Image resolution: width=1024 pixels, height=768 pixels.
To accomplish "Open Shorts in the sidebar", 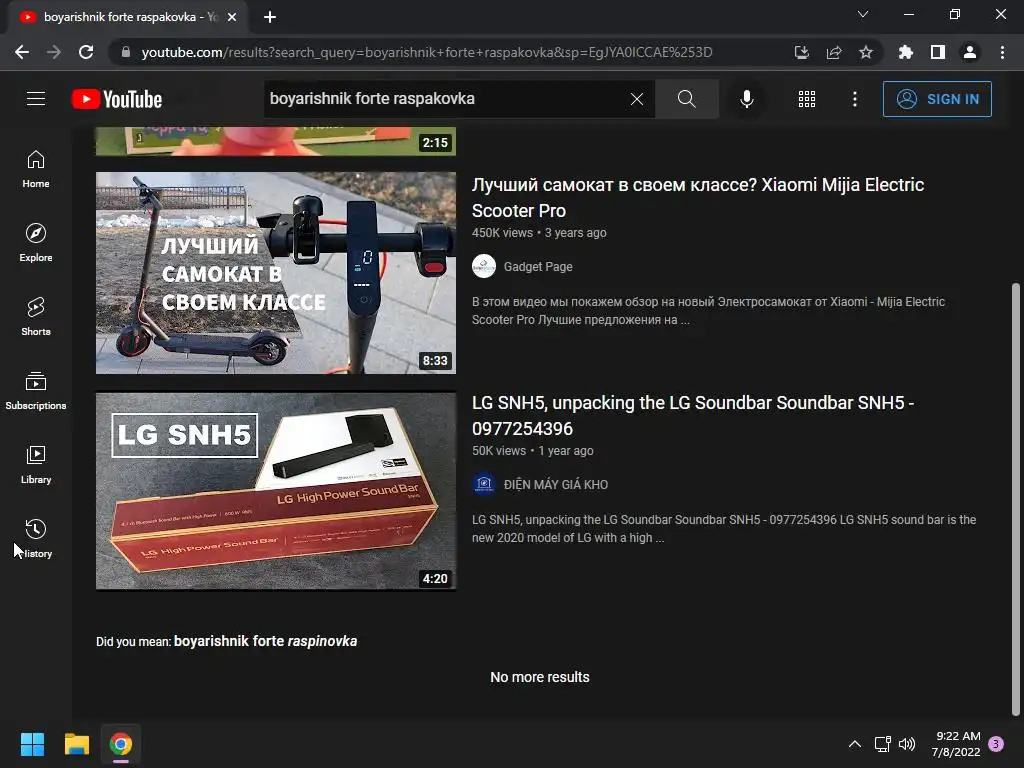I will (36, 317).
